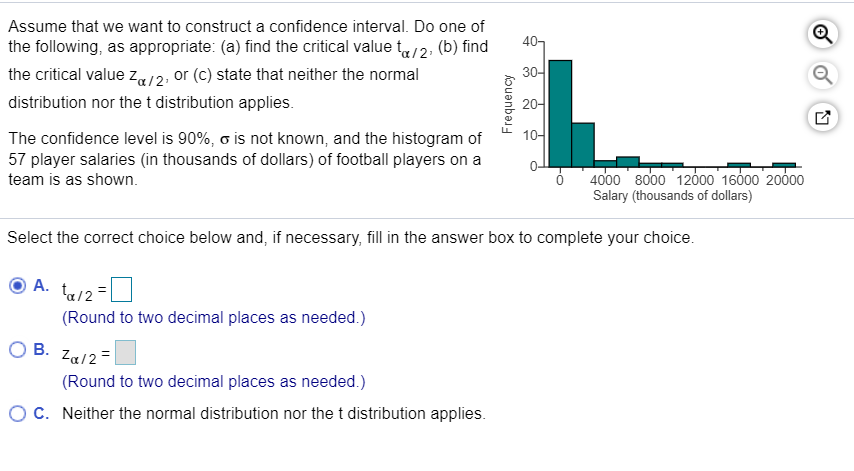The image size is (854, 471).
Task: Click the 20000 x-axis tick label
Action: pyautogui.click(x=784, y=180)
